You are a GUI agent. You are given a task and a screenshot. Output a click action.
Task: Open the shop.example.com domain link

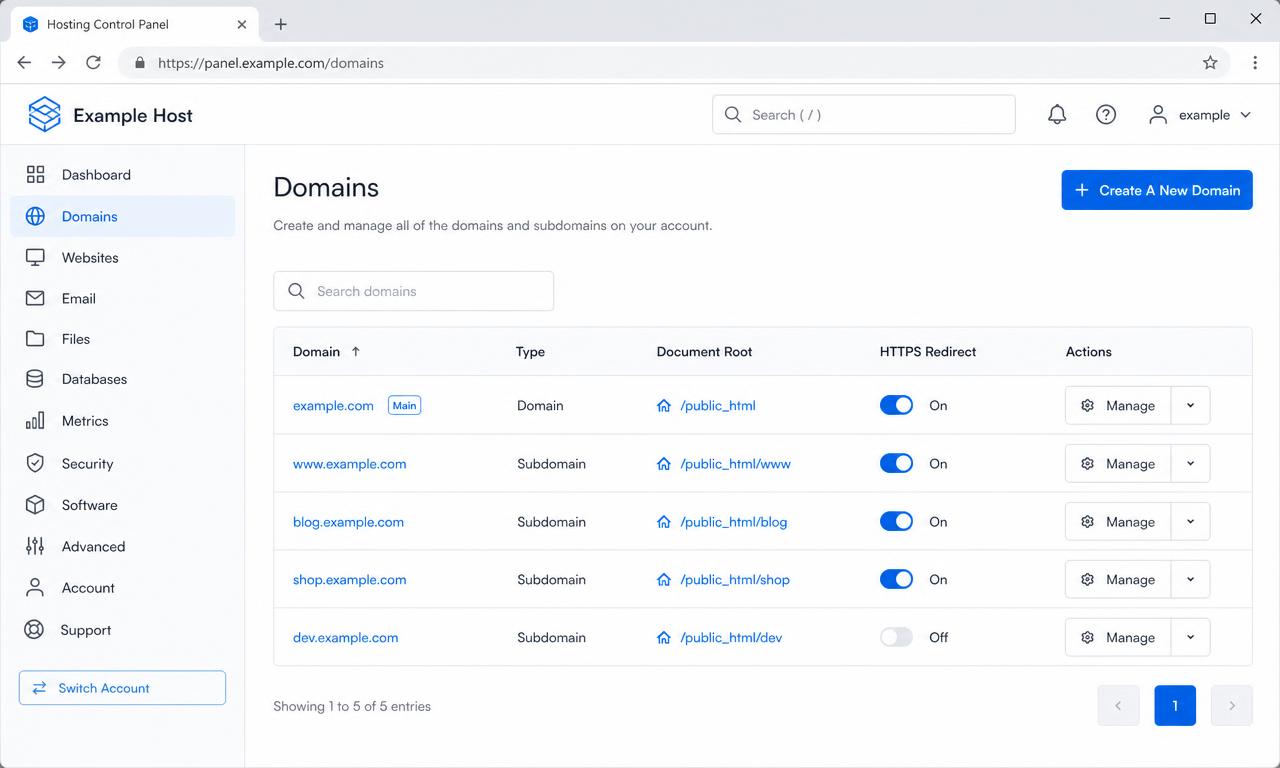(x=349, y=580)
